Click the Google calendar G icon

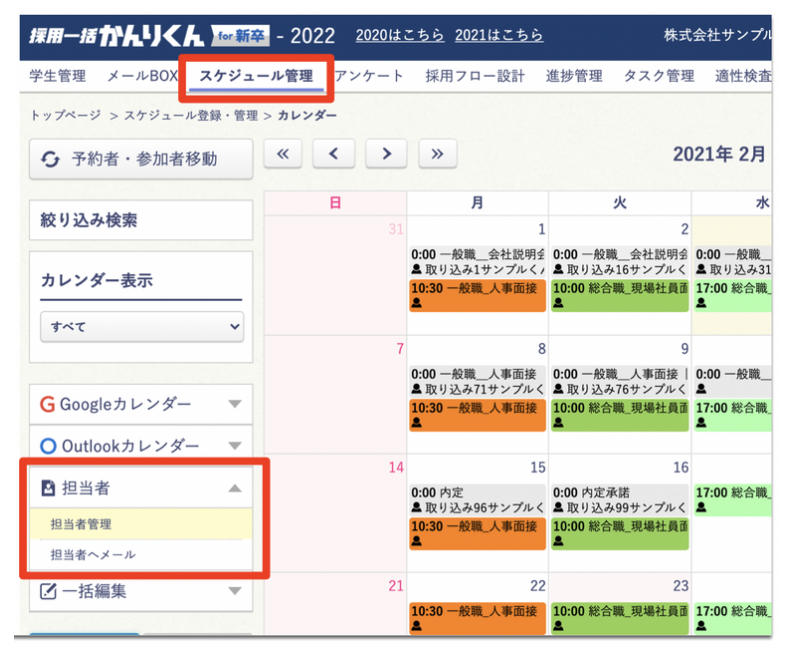(x=47, y=405)
